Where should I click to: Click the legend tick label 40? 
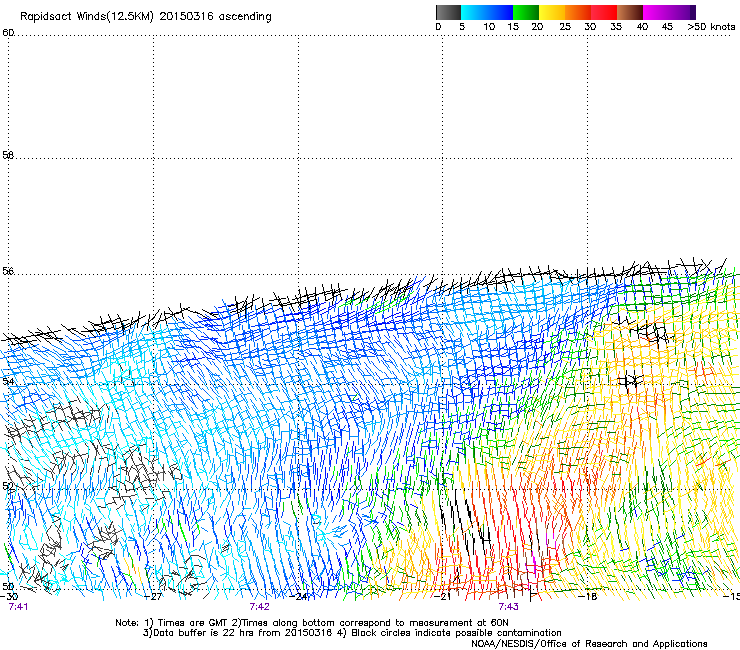point(642,27)
